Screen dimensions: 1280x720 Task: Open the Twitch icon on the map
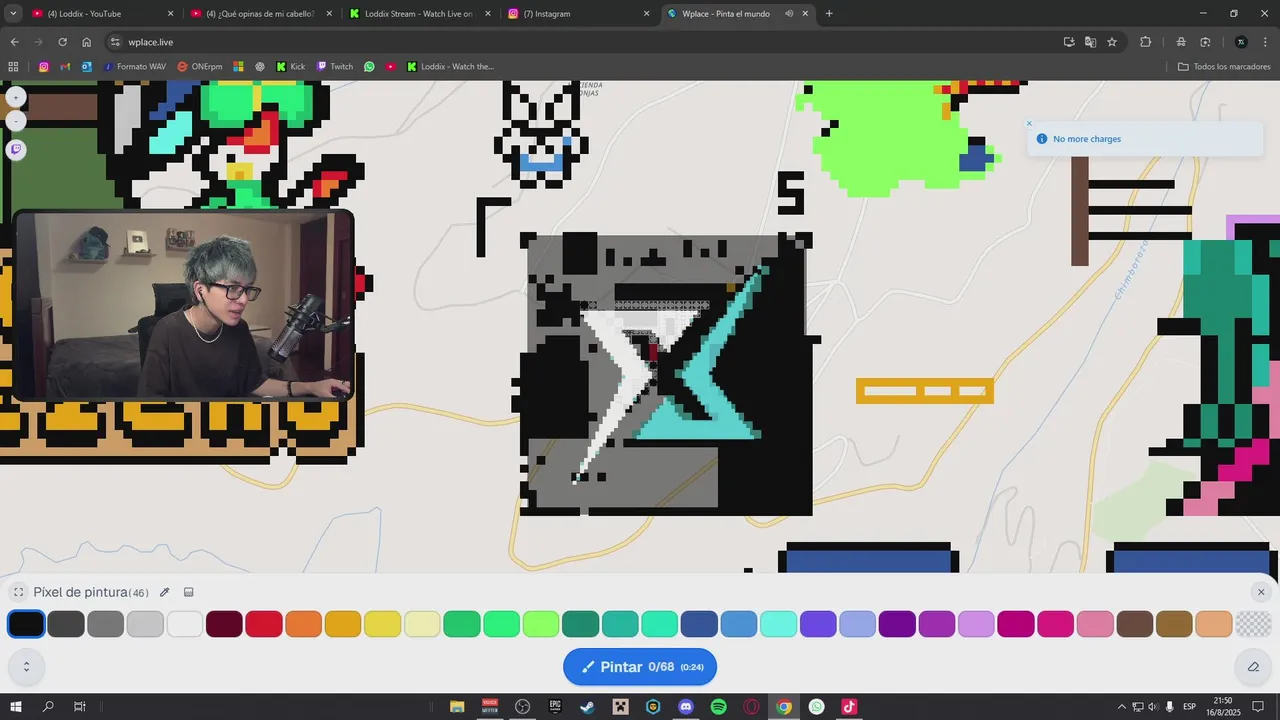[16, 149]
